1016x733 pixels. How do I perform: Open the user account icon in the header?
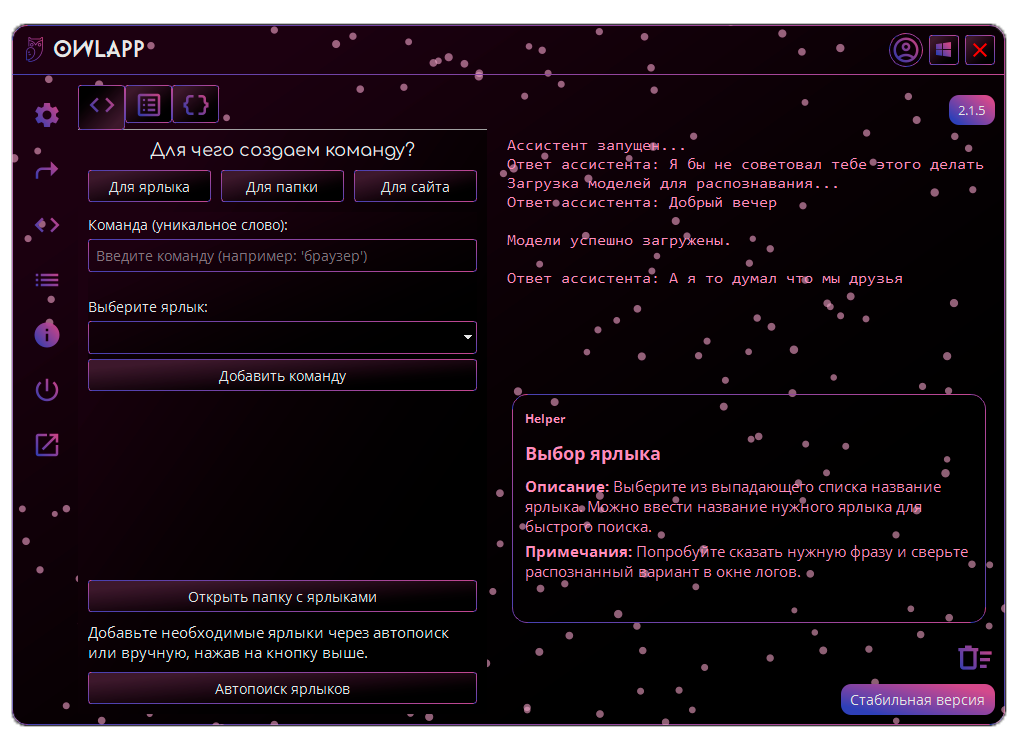click(x=905, y=50)
